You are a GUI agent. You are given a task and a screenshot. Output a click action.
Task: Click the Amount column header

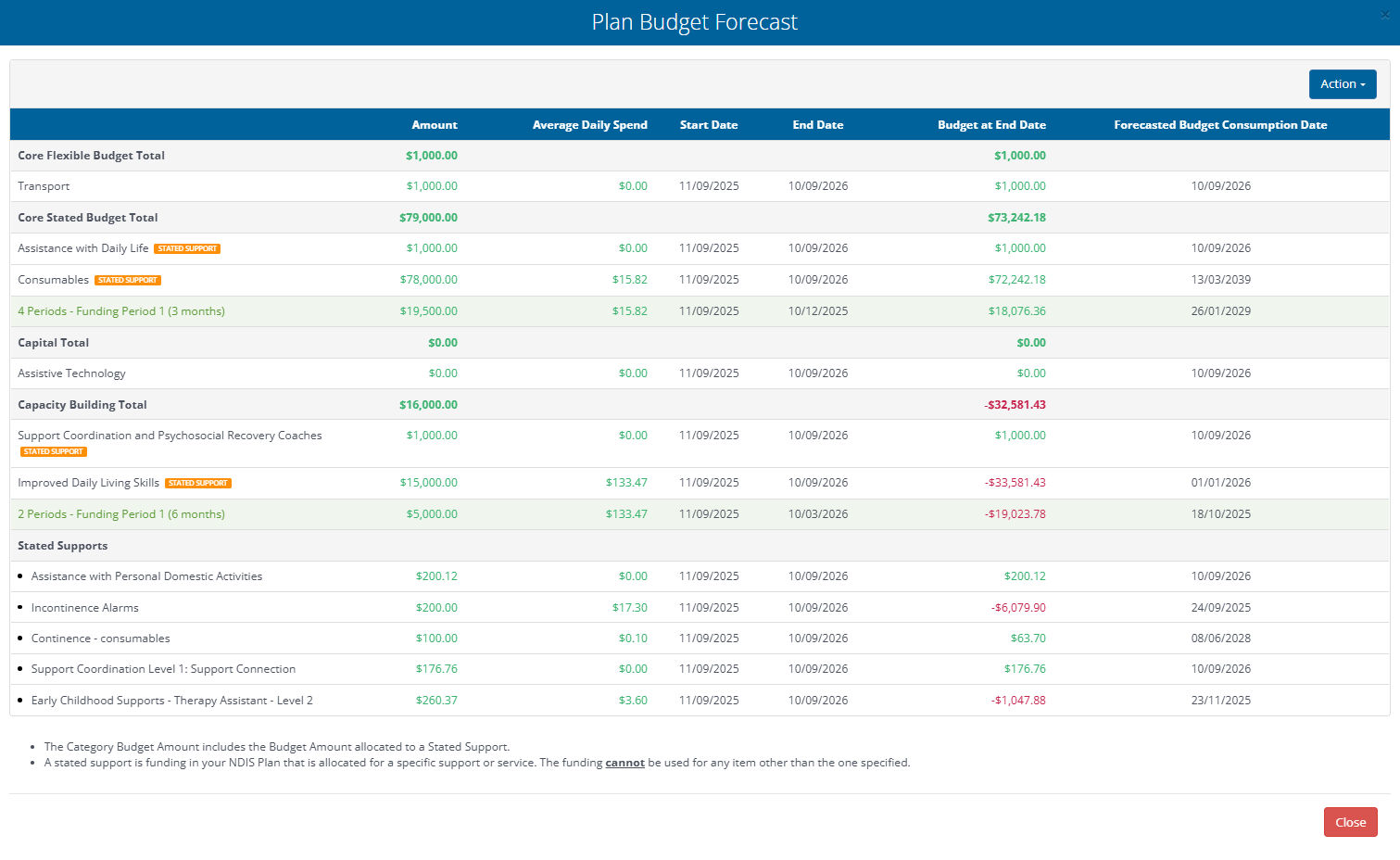pos(434,125)
